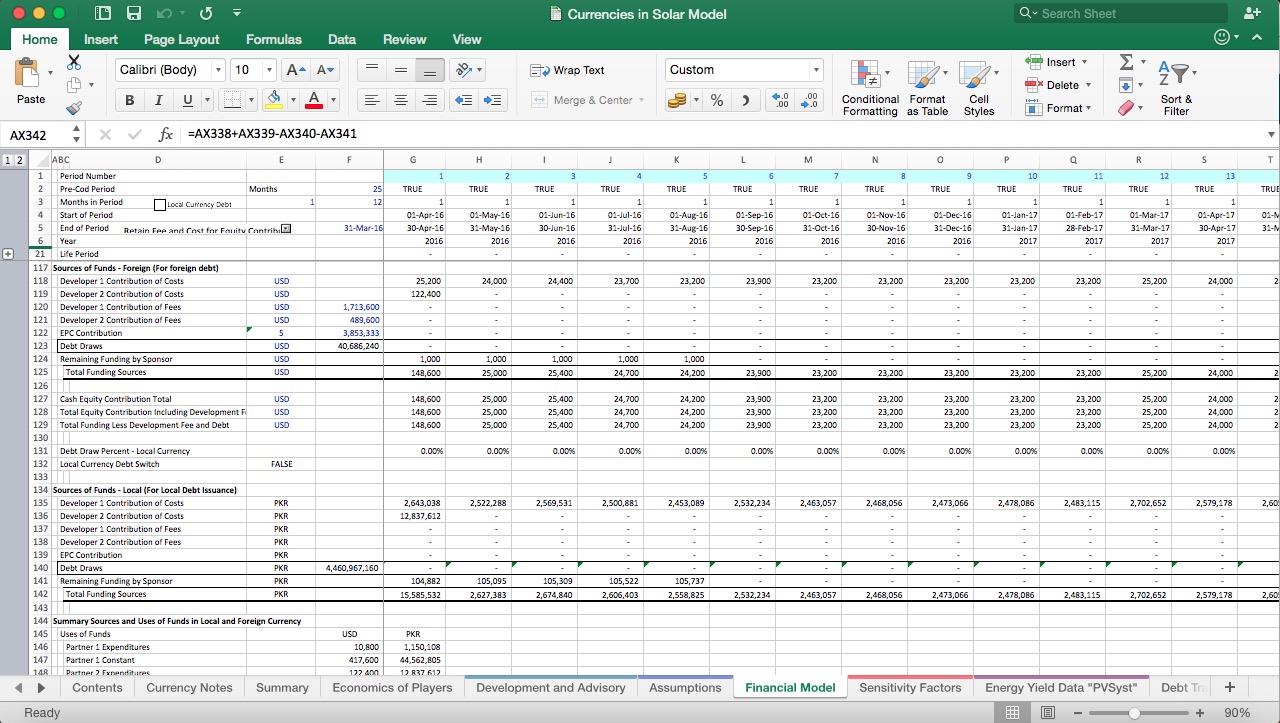The width and height of the screenshot is (1280, 723).
Task: Open Conditional Formatting options
Action: [869, 87]
